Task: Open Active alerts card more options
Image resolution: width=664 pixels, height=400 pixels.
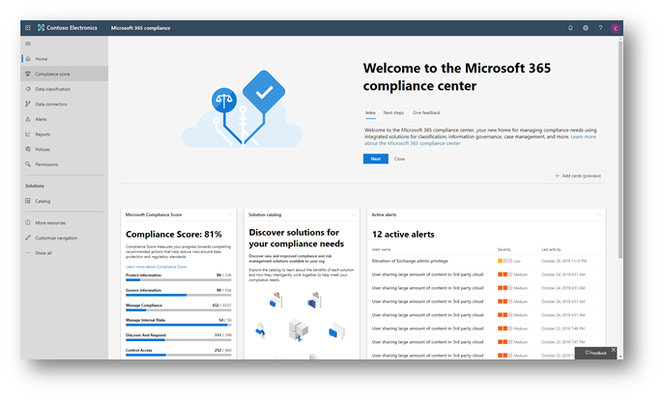Action: pyautogui.click(x=599, y=215)
